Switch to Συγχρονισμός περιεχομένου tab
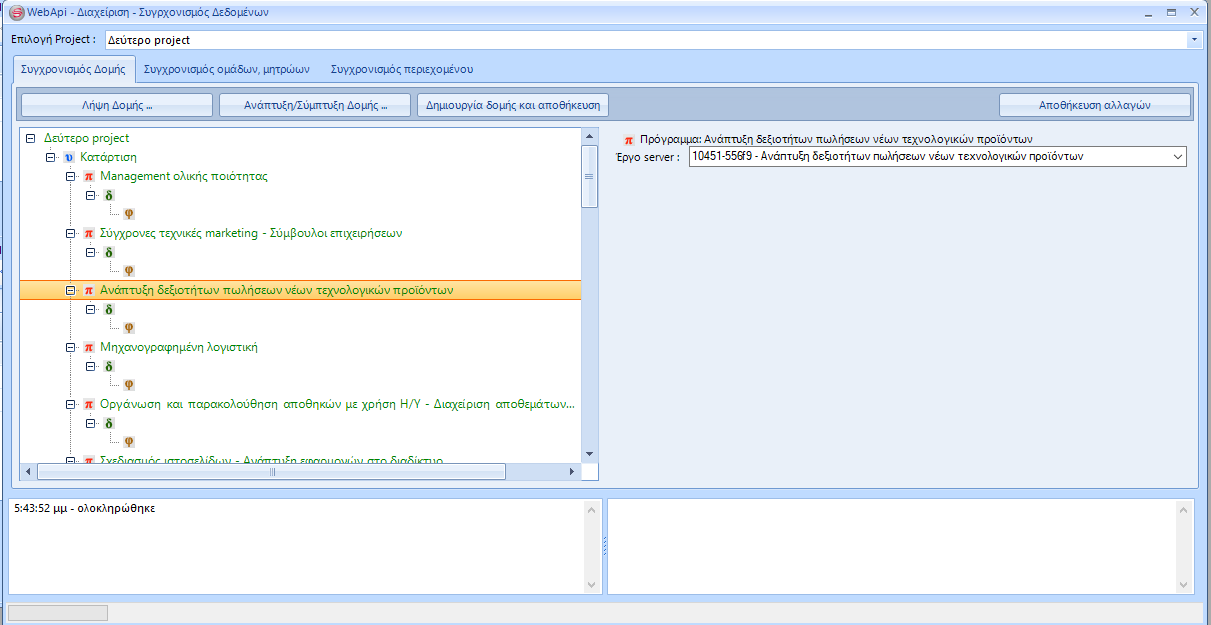Viewport: 1211px width, 625px height. (402, 70)
